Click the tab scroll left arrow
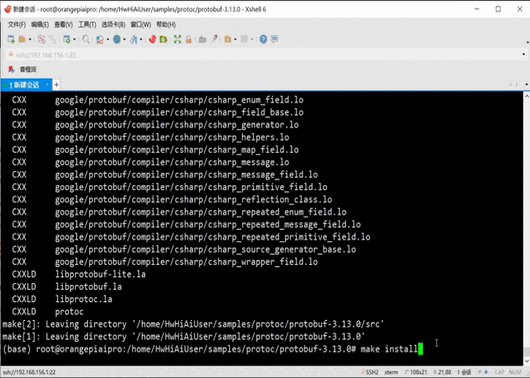This screenshot has width=530, height=378. 511,85
